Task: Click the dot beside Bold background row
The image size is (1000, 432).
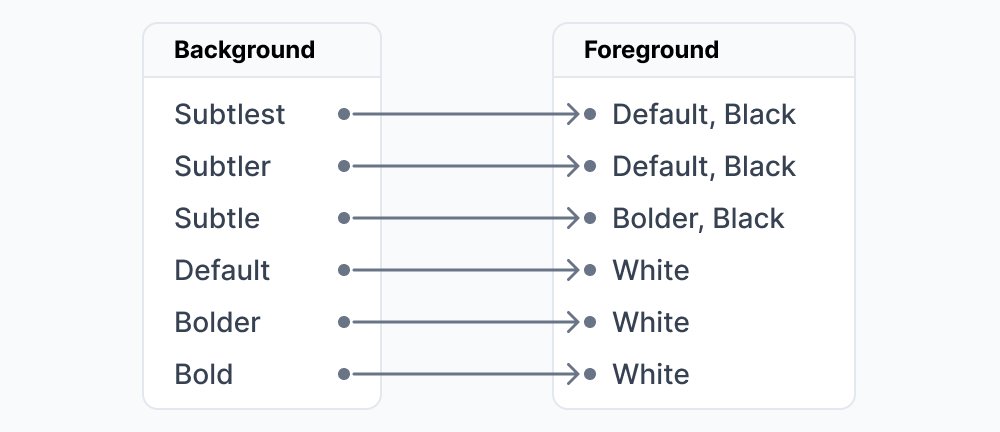Action: click(344, 374)
